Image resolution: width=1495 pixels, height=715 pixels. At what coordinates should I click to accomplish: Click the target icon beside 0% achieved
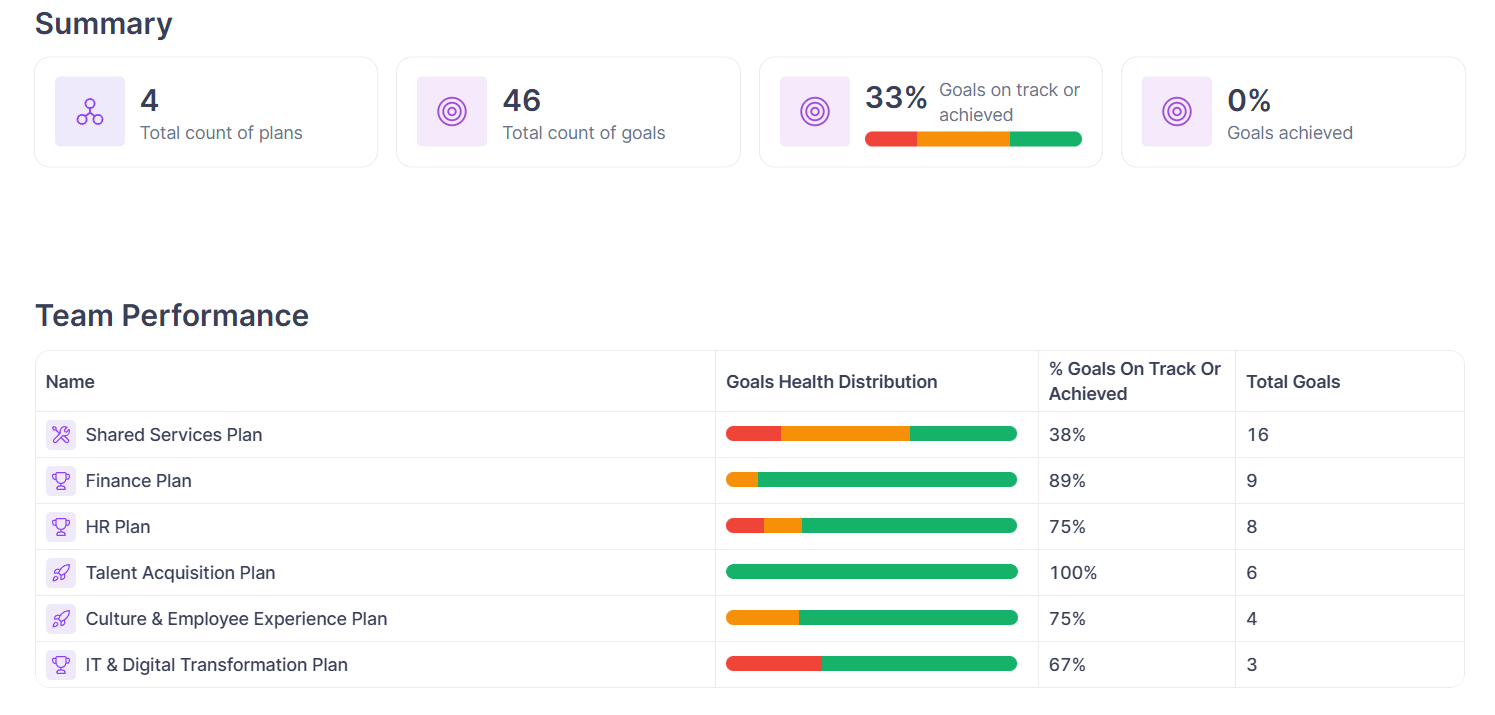(x=1177, y=112)
